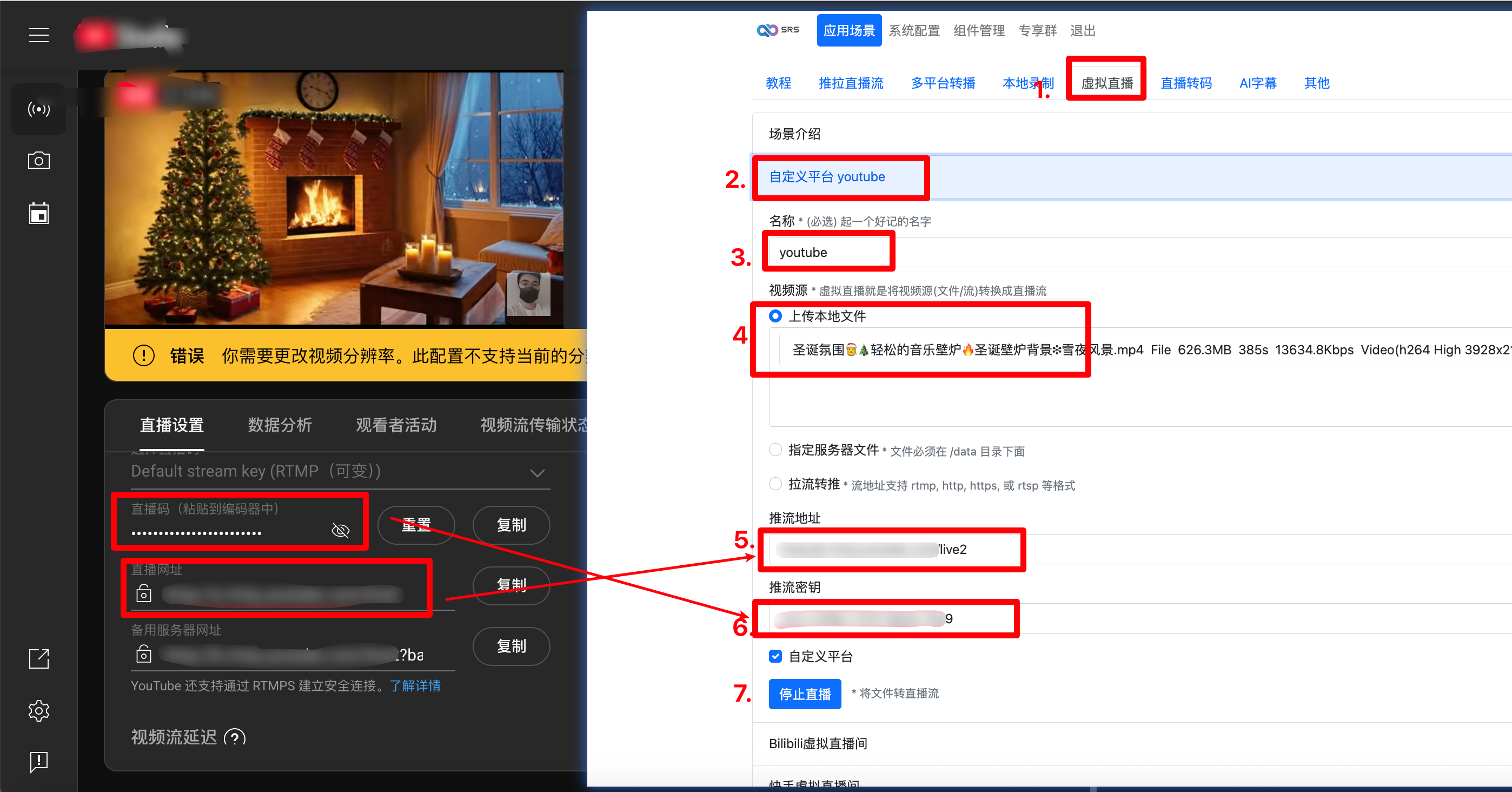Open the hamburger menu in YouTube Studio
The height and width of the screenshot is (792, 1512).
[39, 35]
